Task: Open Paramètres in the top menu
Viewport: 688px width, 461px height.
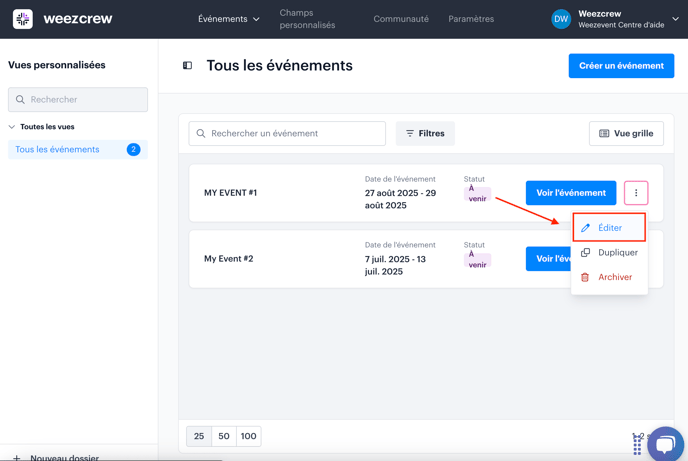Action: [471, 19]
